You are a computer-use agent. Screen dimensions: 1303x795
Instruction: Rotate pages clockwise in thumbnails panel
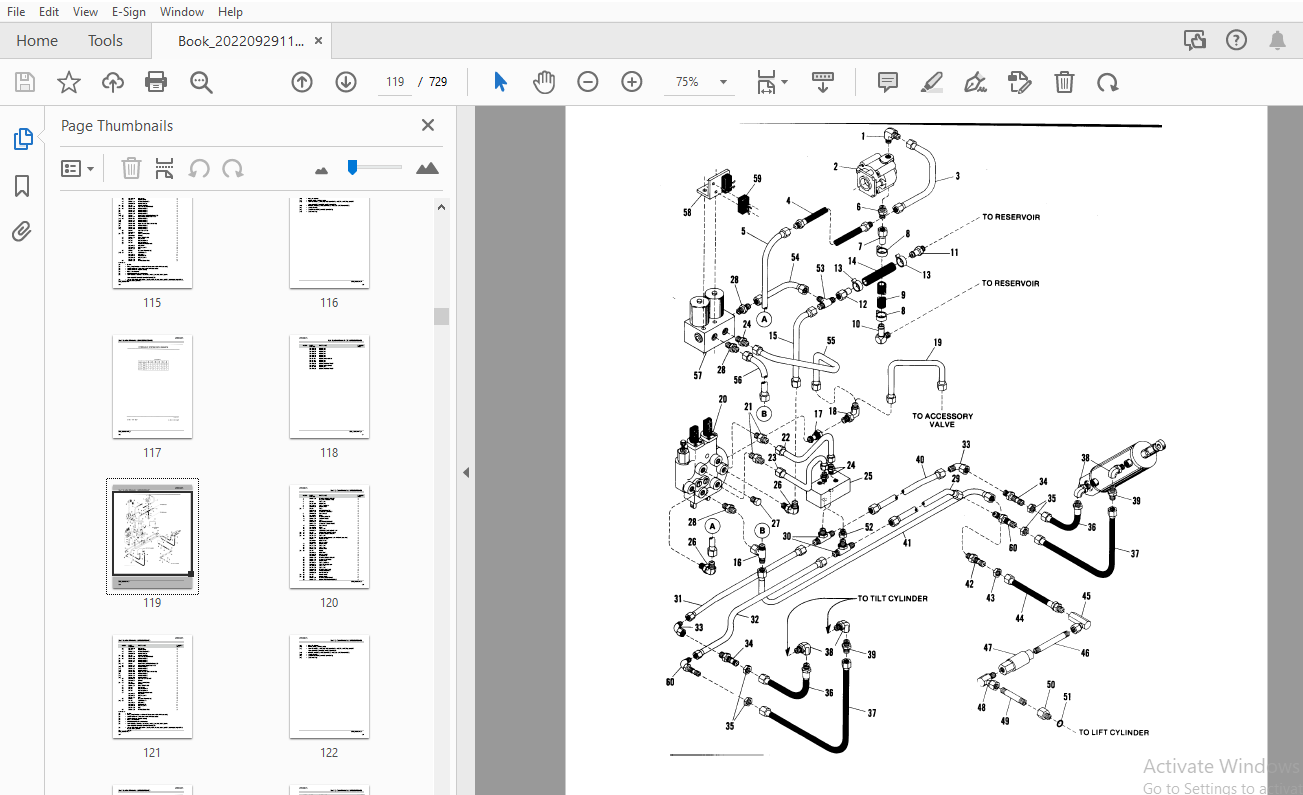[x=233, y=168]
